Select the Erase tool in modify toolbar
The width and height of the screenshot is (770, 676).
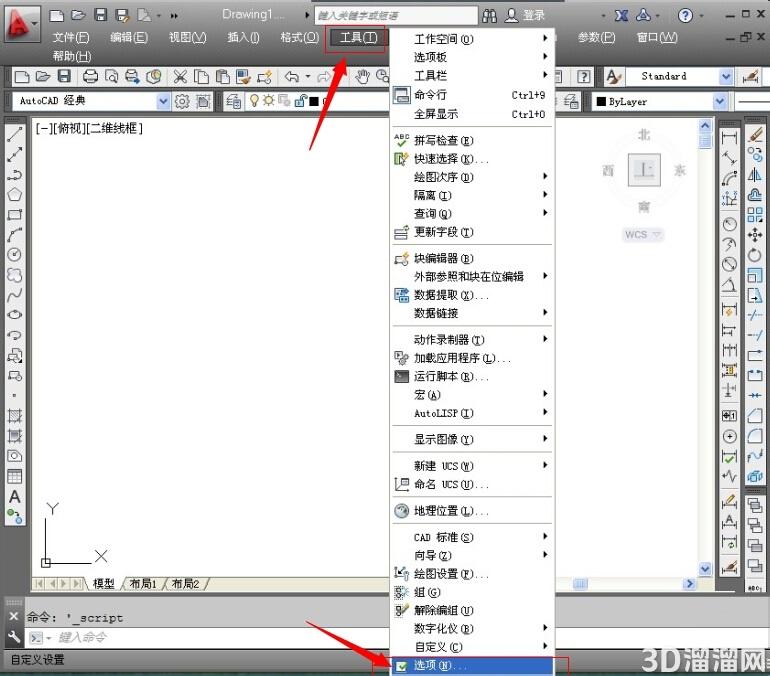coord(755,134)
